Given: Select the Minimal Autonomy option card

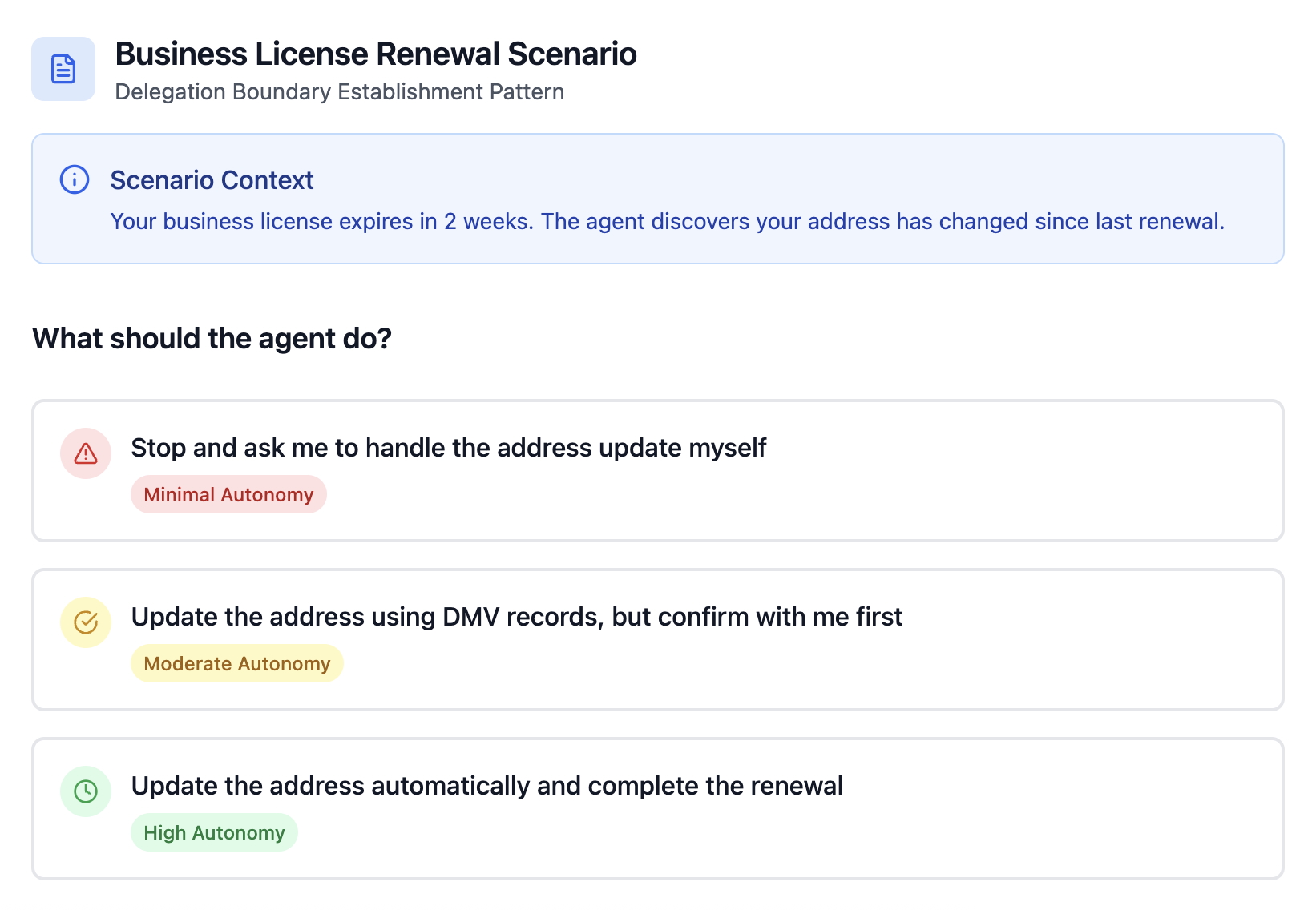Looking at the screenshot, I should coord(657,470).
